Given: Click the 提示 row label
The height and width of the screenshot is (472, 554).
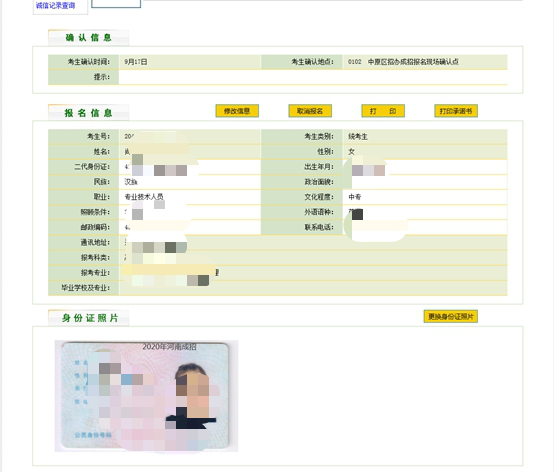Looking at the screenshot, I should pyautogui.click(x=102, y=77).
